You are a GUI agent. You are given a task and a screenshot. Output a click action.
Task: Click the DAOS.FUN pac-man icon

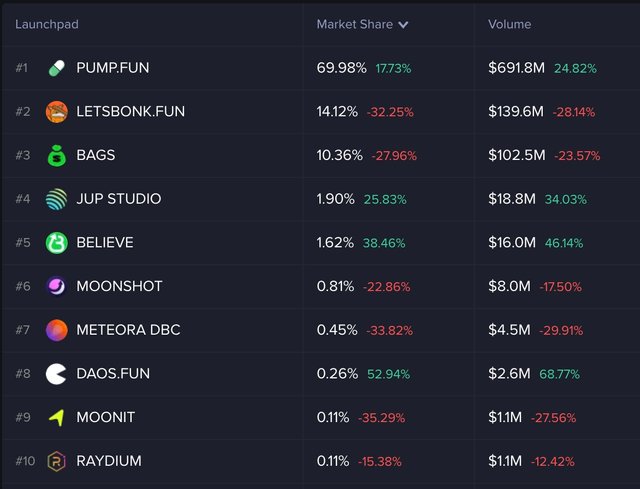[x=57, y=373]
